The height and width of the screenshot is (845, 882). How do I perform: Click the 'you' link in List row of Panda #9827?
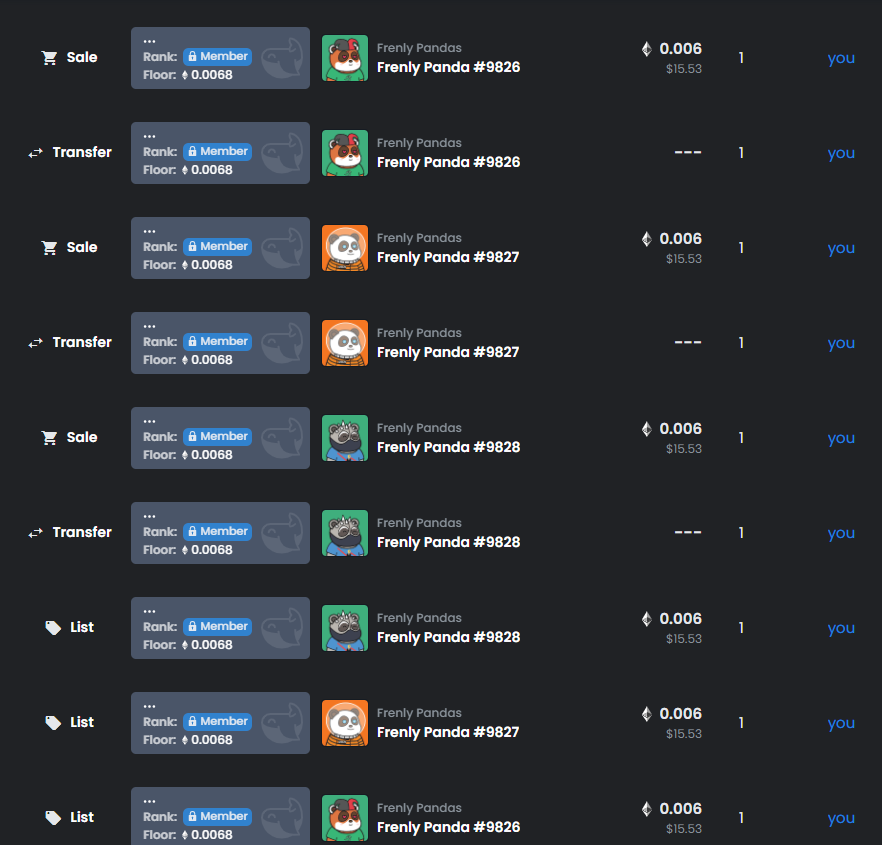tap(841, 724)
